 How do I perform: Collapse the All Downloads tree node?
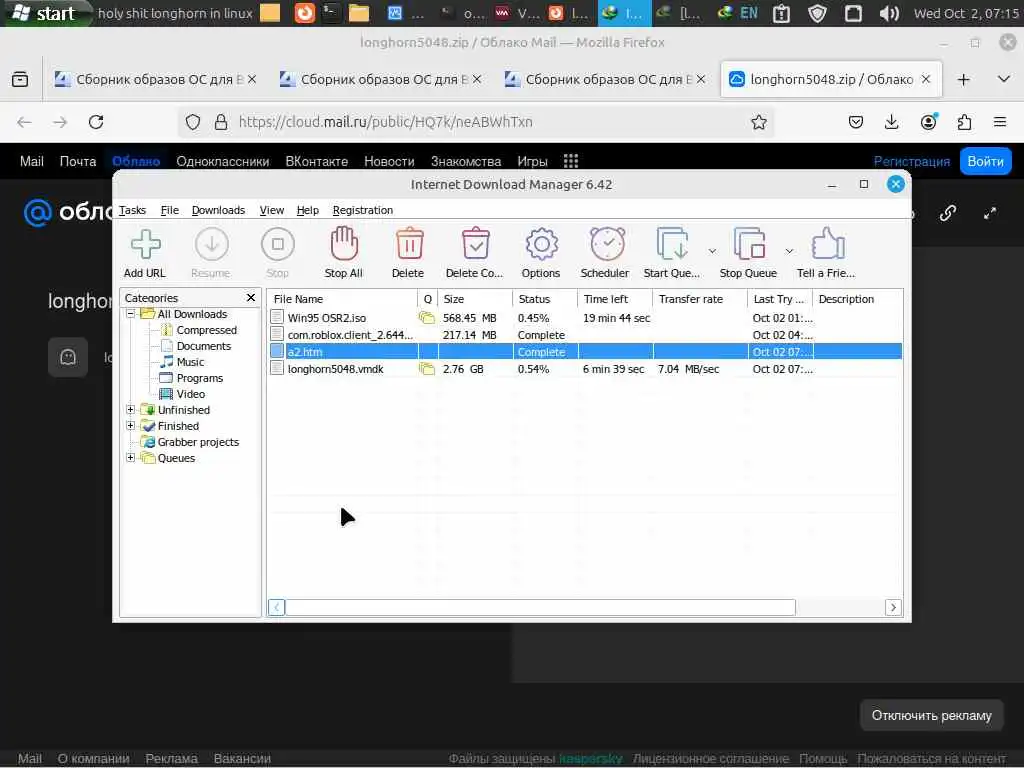pos(131,313)
